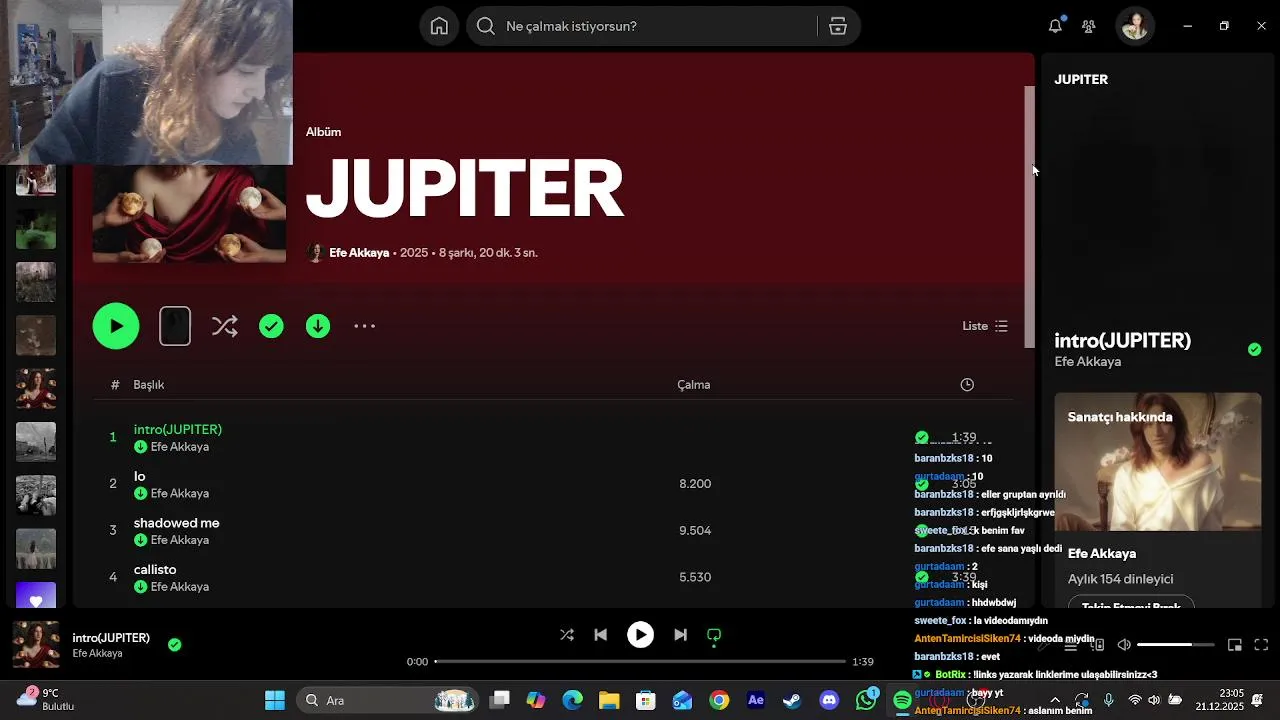Skip to the previous track

click(x=600, y=635)
